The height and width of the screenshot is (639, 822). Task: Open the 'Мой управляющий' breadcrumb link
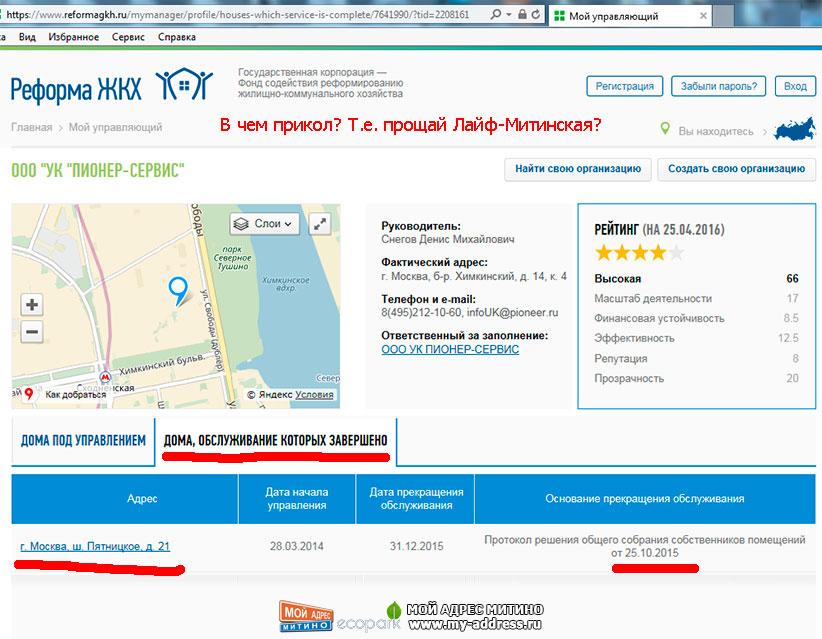(115, 127)
